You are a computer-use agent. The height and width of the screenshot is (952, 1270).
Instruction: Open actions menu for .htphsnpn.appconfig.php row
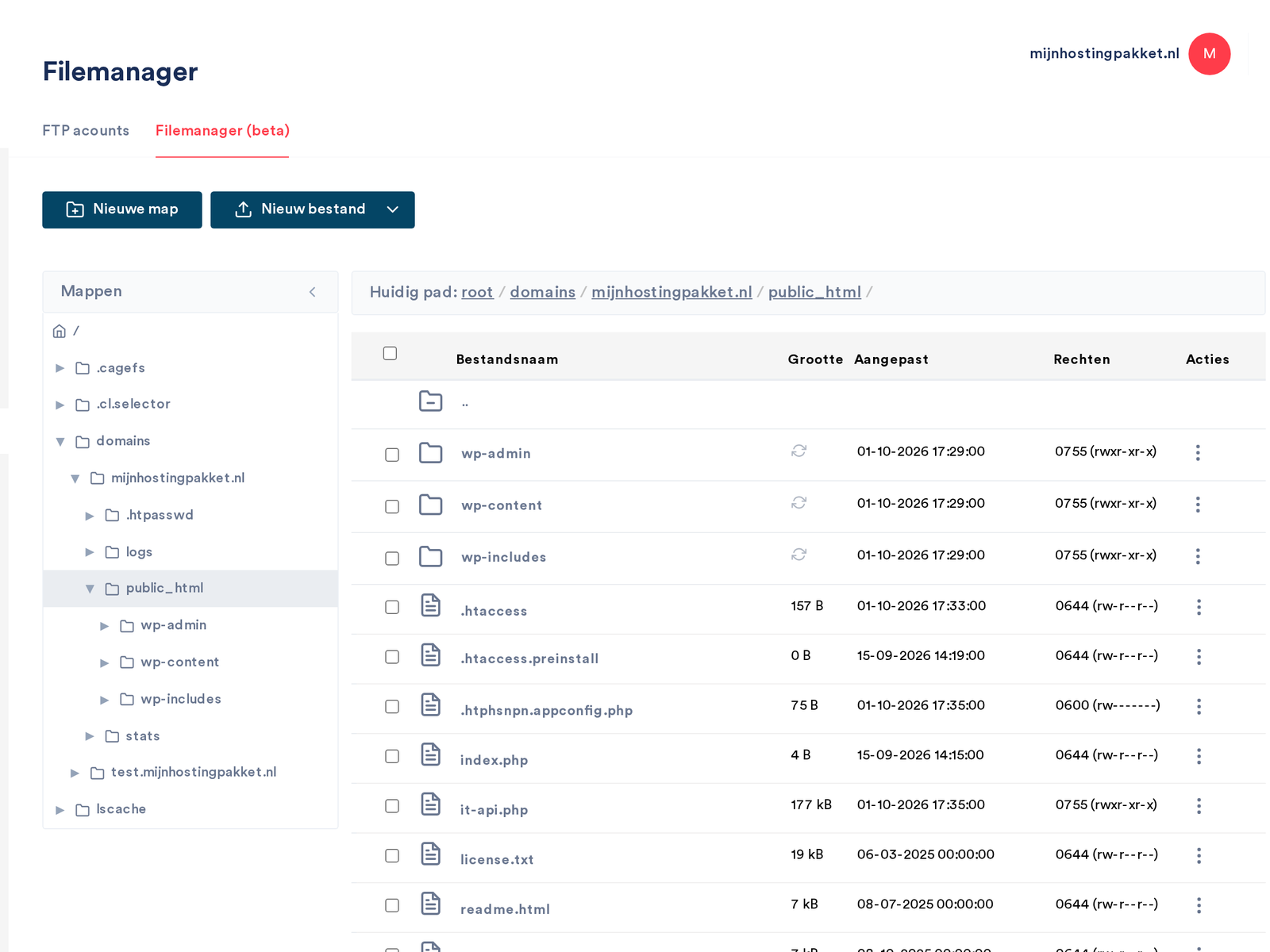(1199, 706)
